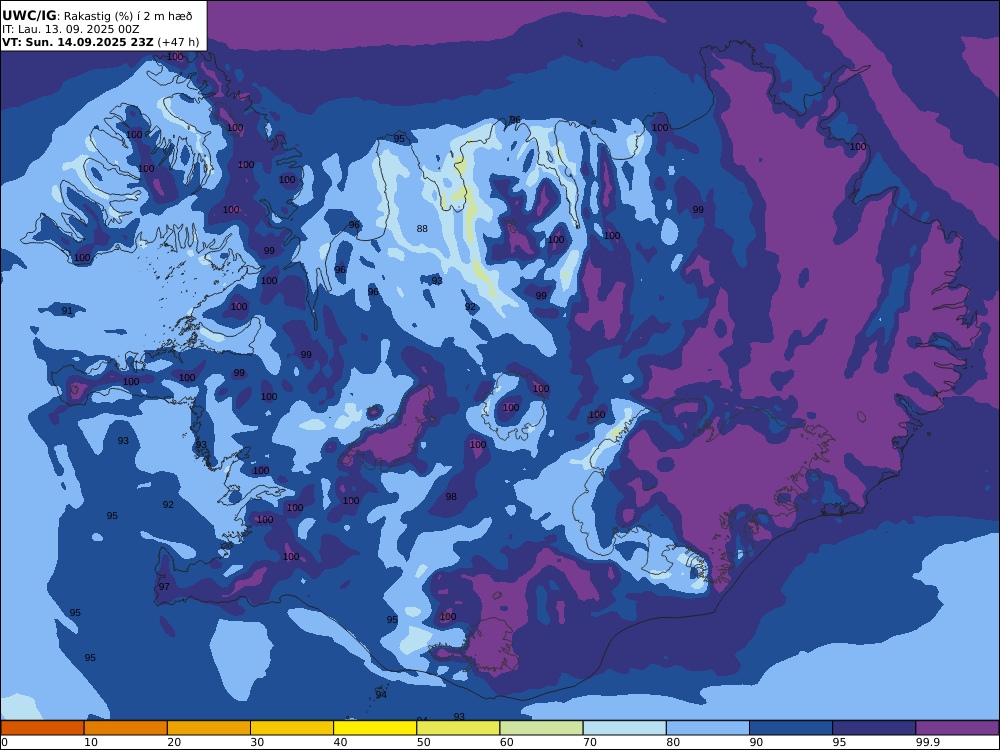This screenshot has height=750, width=1000.
Task: Click the '10' legend tick label
Action: [x=91, y=742]
